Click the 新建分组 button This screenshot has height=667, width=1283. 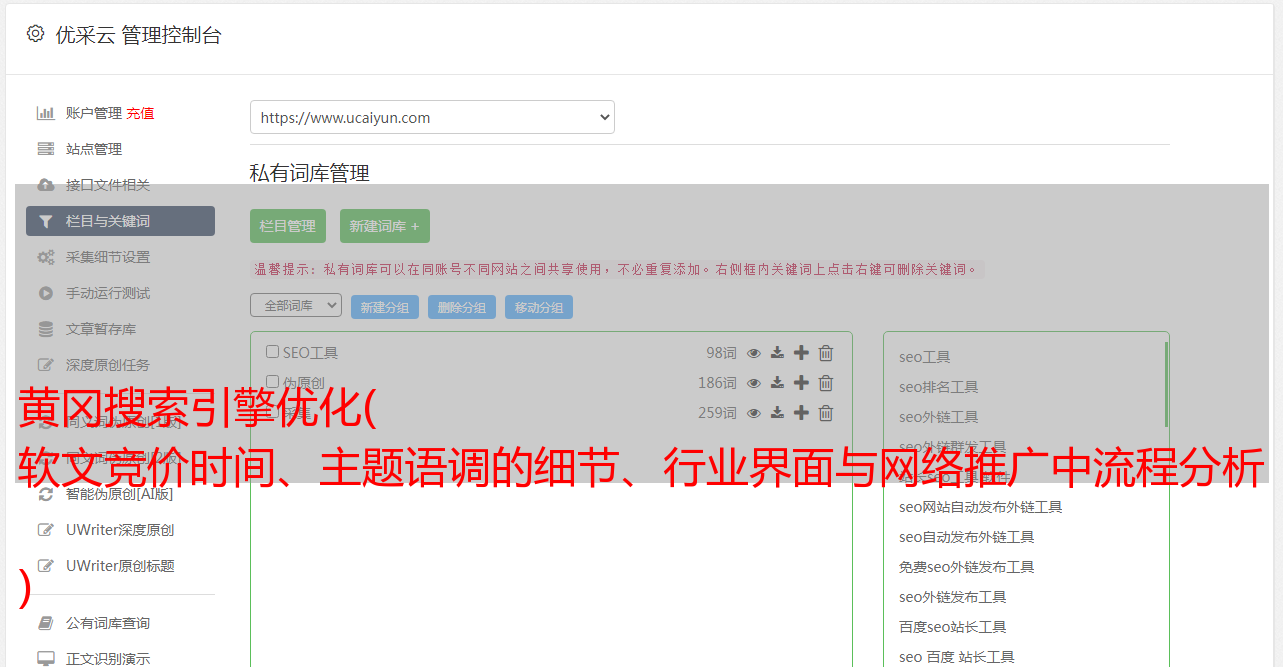[x=385, y=307]
